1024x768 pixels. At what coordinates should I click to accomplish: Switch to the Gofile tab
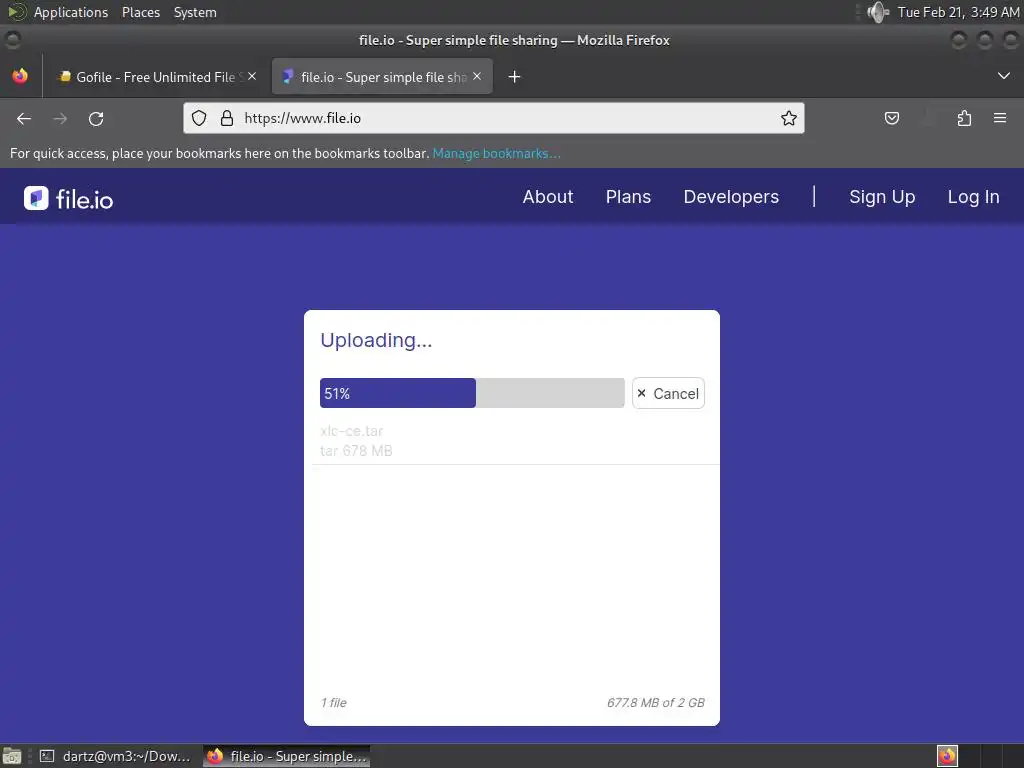(155, 77)
